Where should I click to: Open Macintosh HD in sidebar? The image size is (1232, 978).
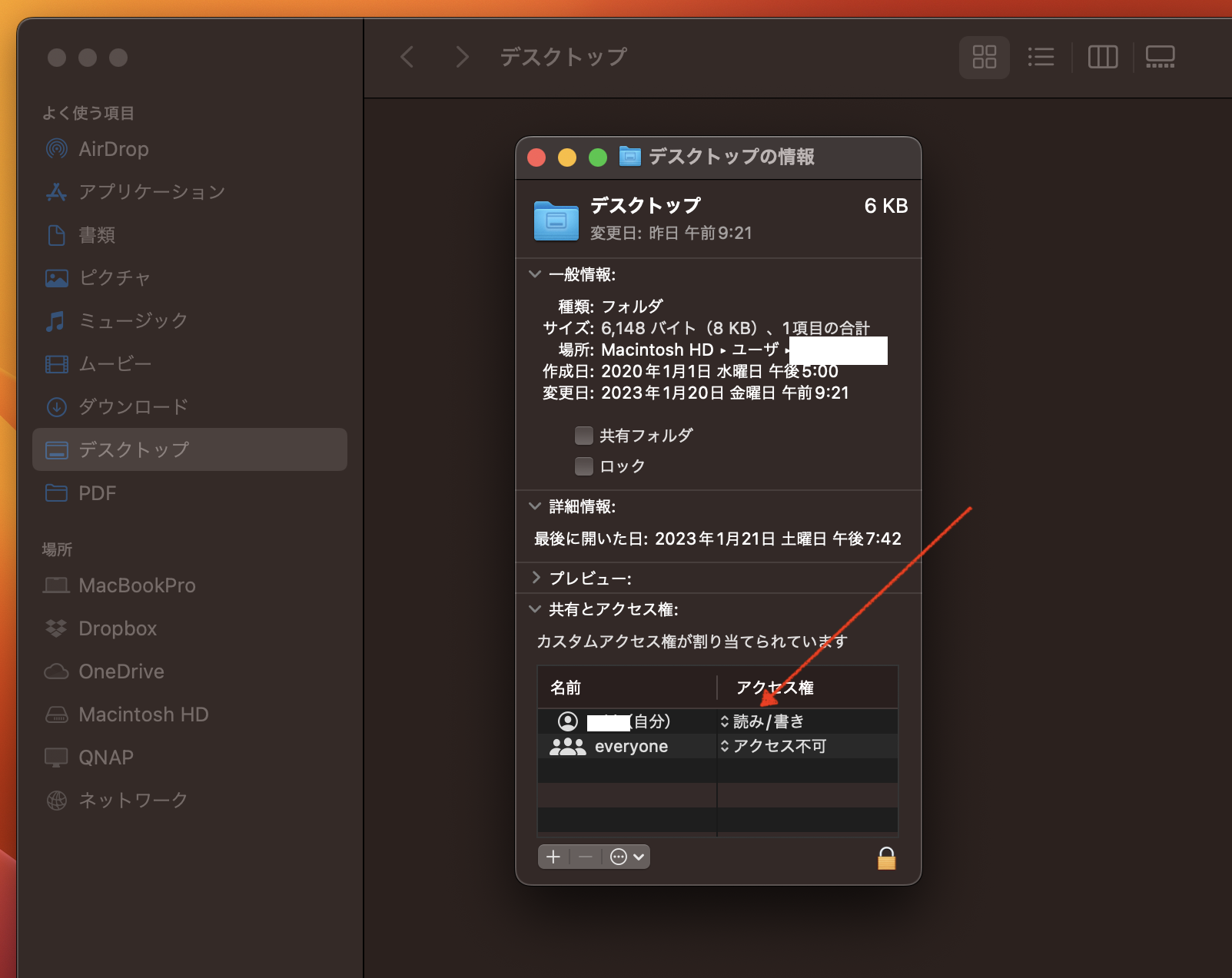(x=143, y=714)
